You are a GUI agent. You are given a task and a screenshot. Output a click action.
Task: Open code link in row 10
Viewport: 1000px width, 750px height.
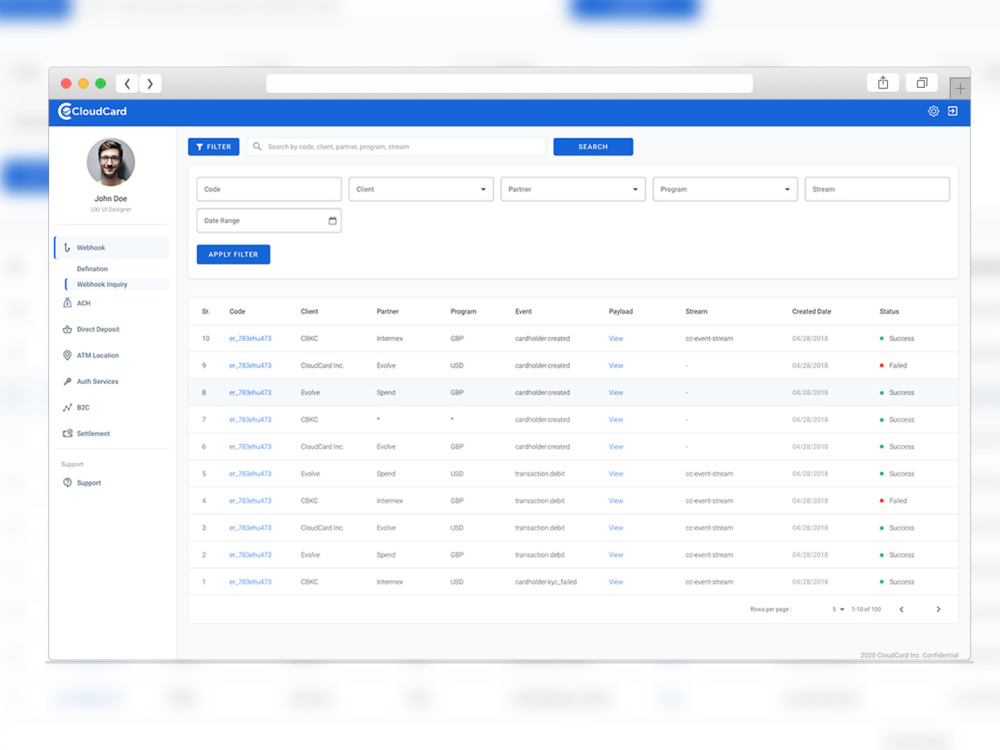[x=250, y=339]
